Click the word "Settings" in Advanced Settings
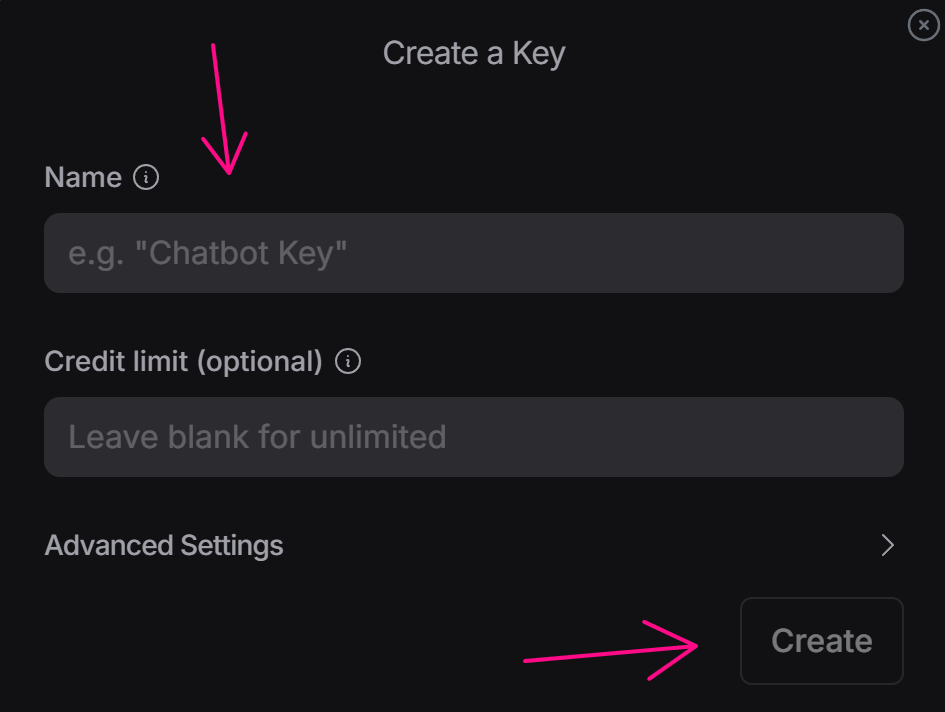 [231, 546]
